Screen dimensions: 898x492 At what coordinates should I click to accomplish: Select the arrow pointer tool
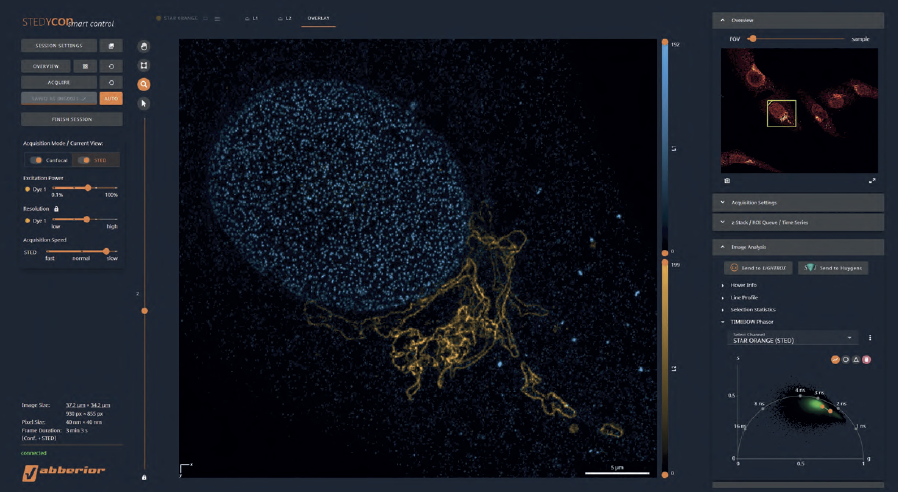[x=144, y=103]
